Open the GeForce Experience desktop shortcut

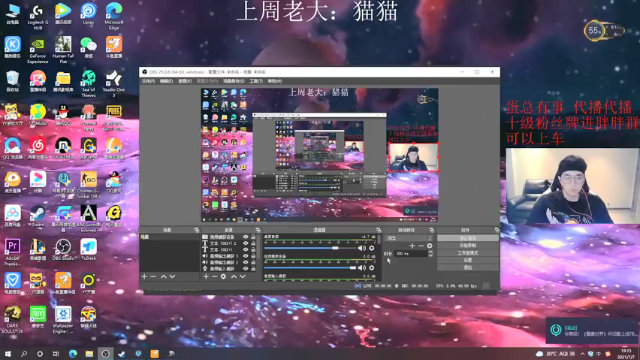[38, 50]
